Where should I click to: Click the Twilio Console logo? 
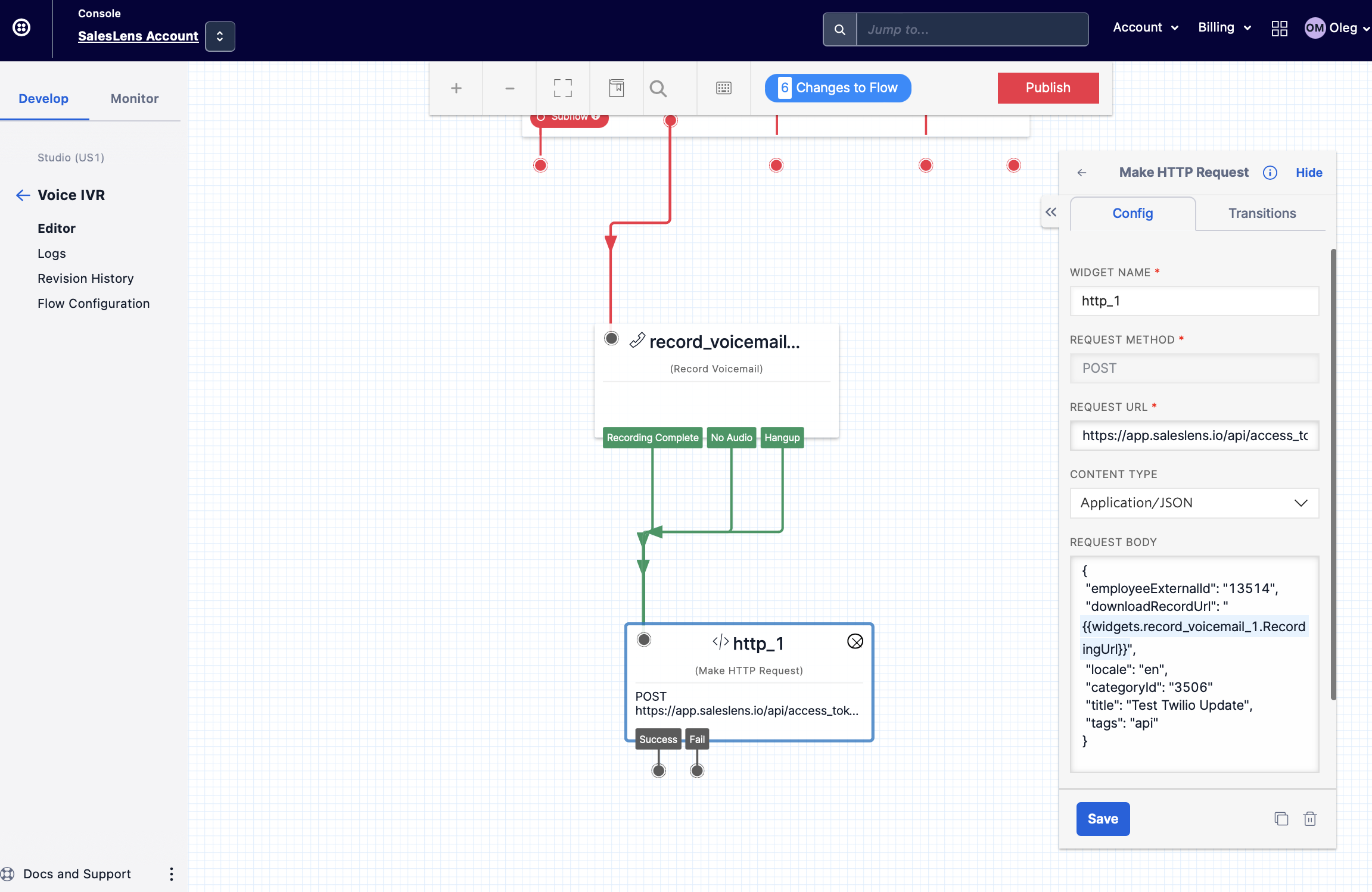pyautogui.click(x=22, y=28)
